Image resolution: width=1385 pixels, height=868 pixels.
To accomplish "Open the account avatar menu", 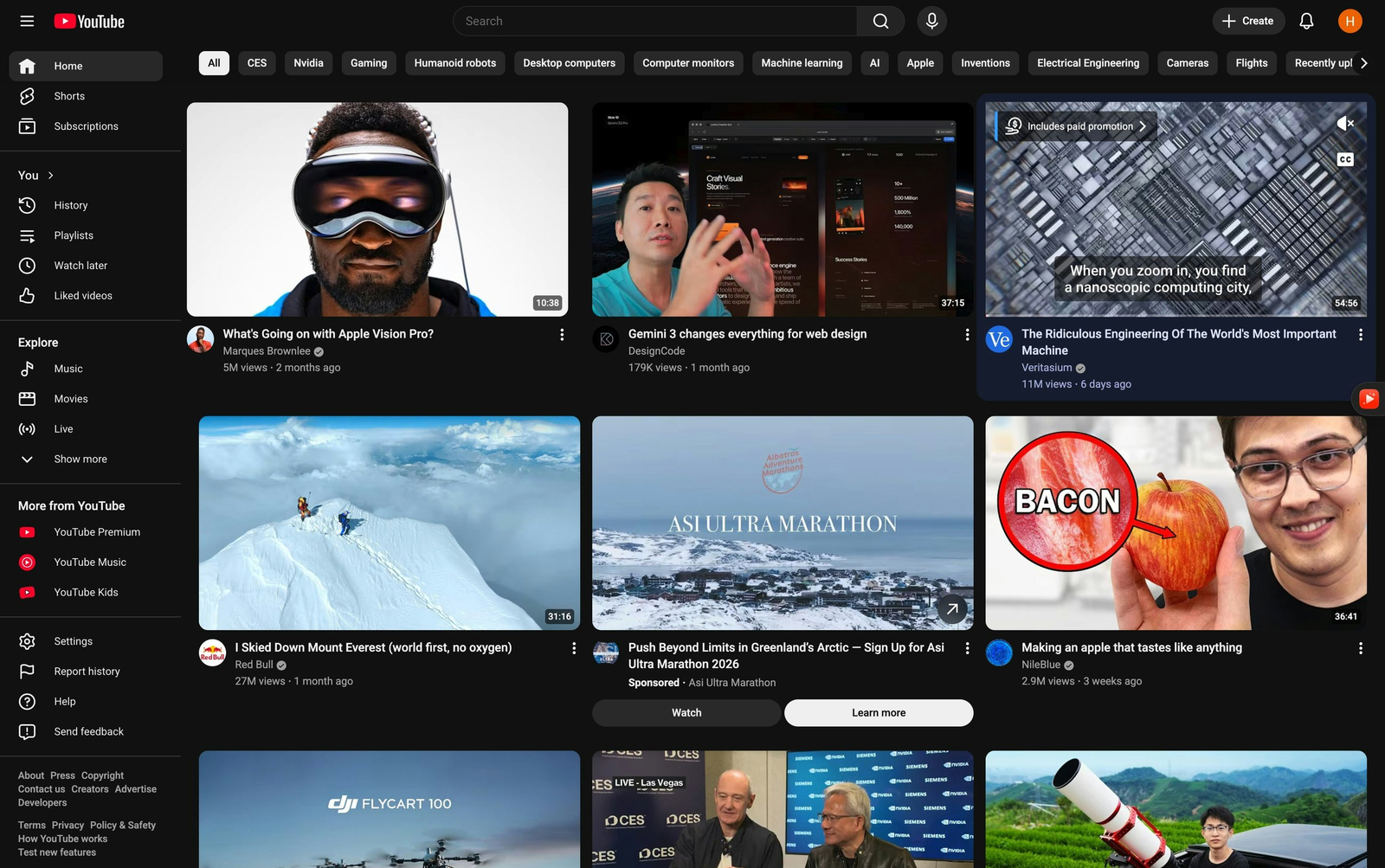I will pyautogui.click(x=1350, y=21).
